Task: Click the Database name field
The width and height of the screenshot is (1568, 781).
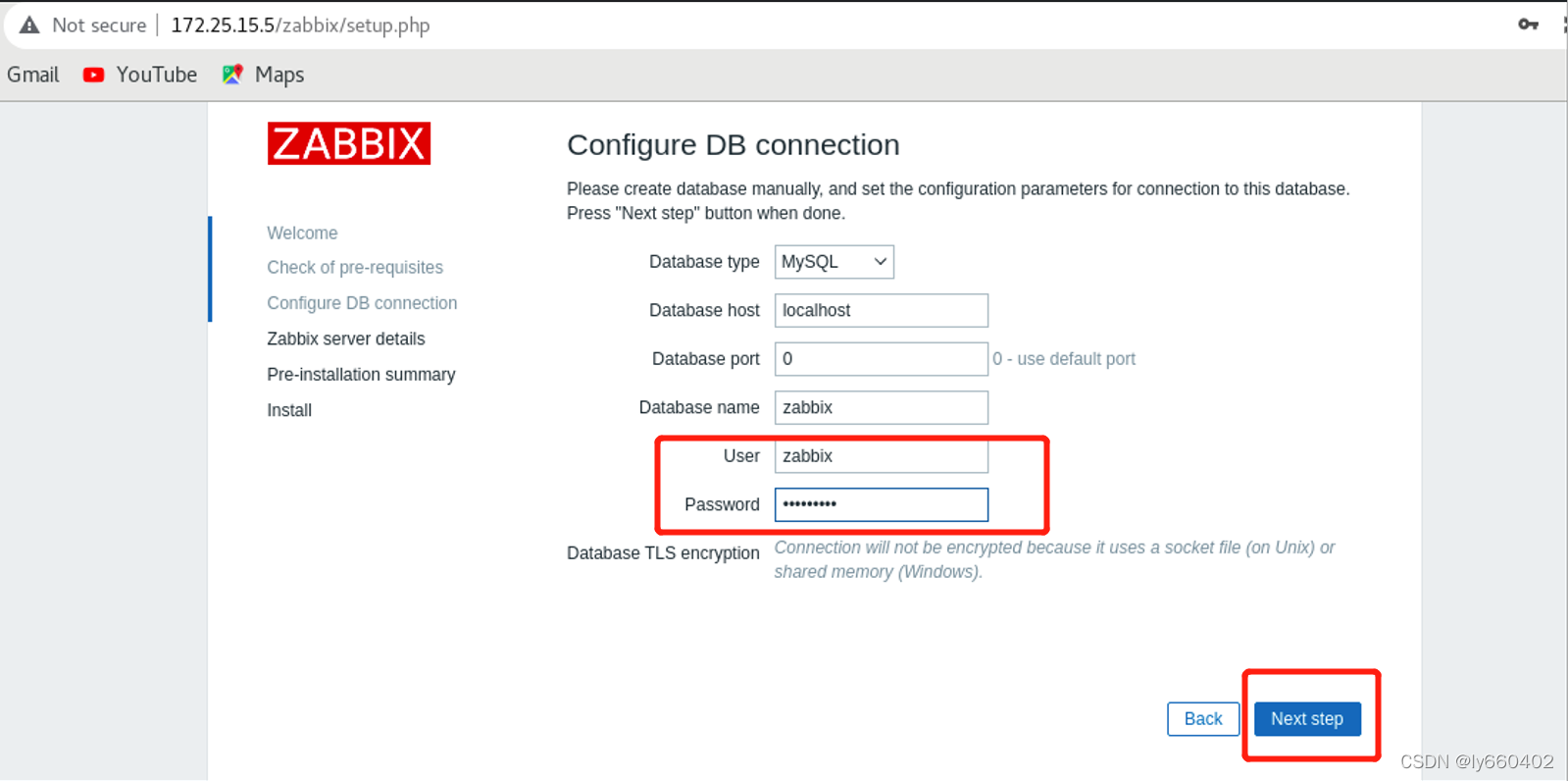Action: coord(882,407)
